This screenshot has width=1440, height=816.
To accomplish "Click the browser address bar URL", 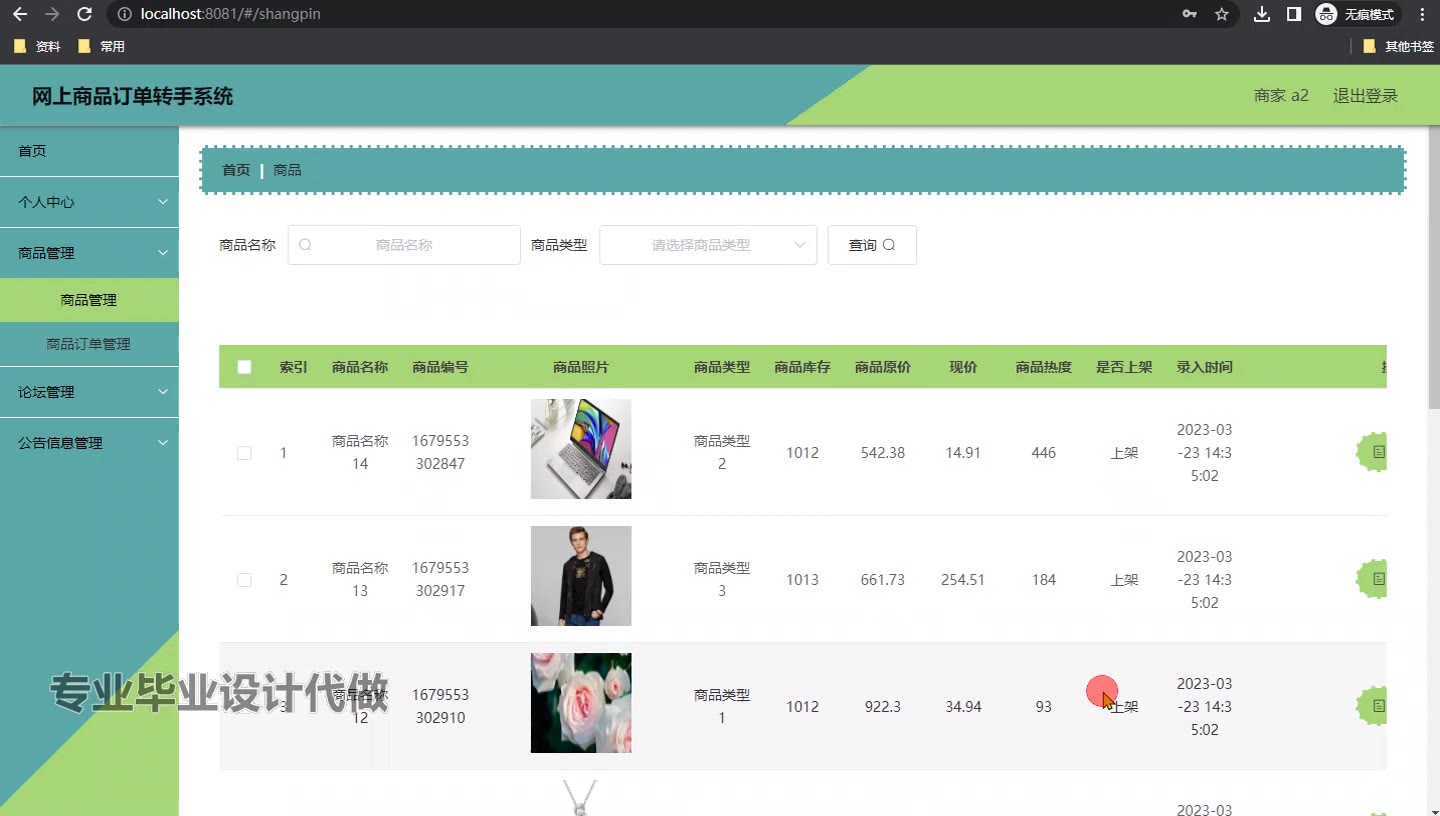I will 231,14.
